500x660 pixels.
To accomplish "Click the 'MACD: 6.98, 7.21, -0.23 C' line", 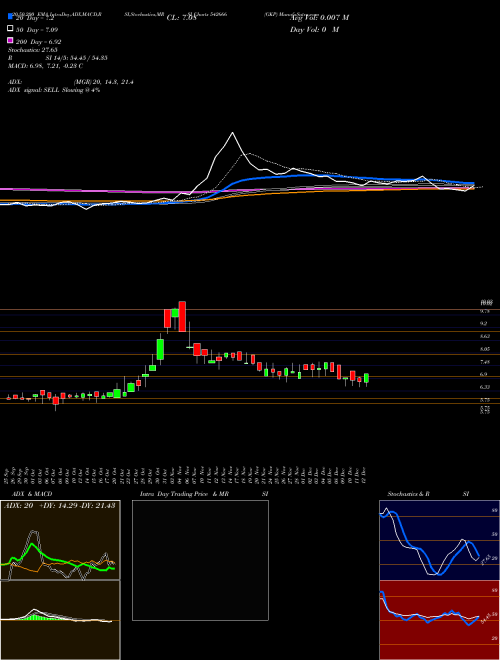I will [45, 66].
